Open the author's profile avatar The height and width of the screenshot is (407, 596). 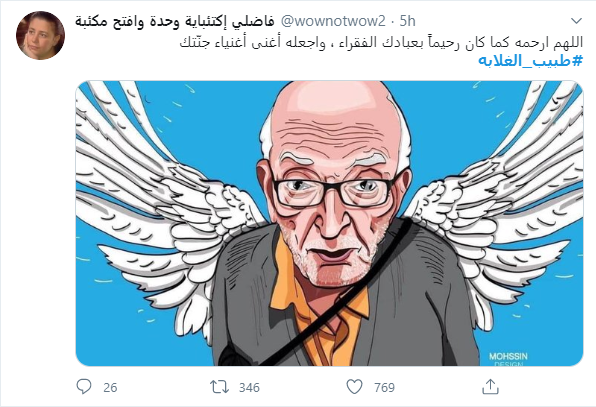click(40, 35)
